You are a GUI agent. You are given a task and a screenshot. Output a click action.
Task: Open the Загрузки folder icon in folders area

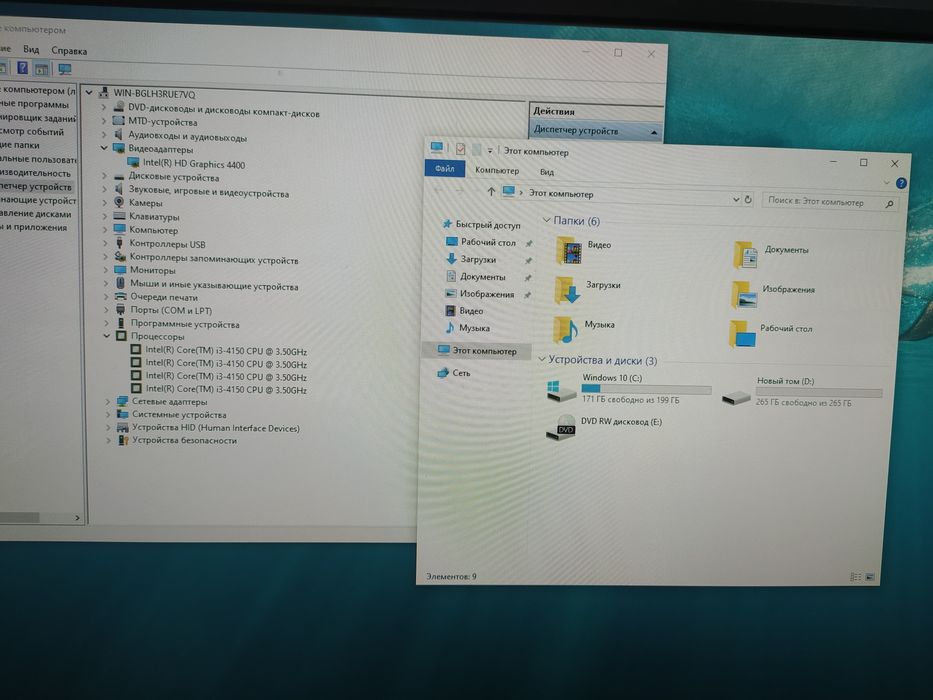pyautogui.click(x=567, y=290)
